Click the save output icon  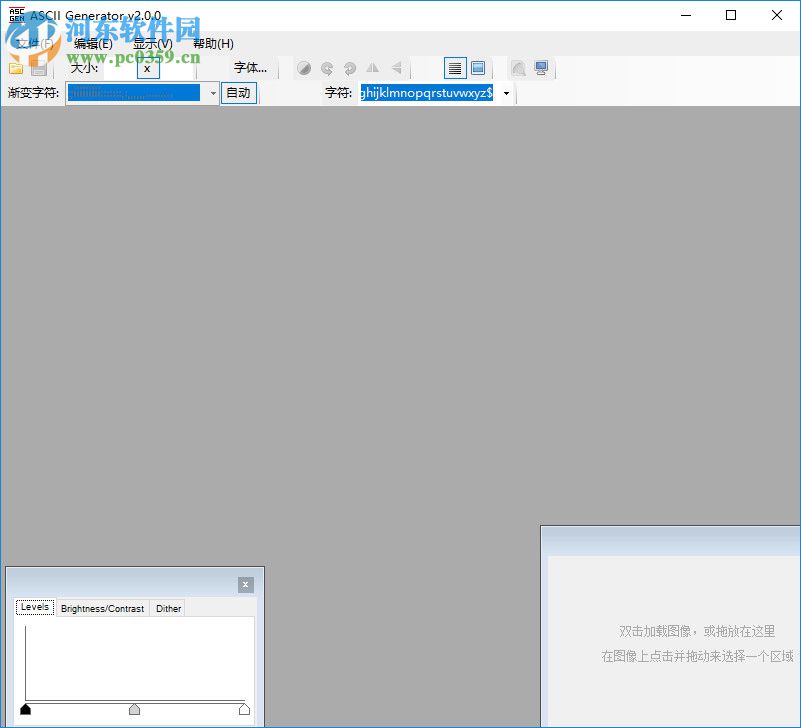(40, 68)
